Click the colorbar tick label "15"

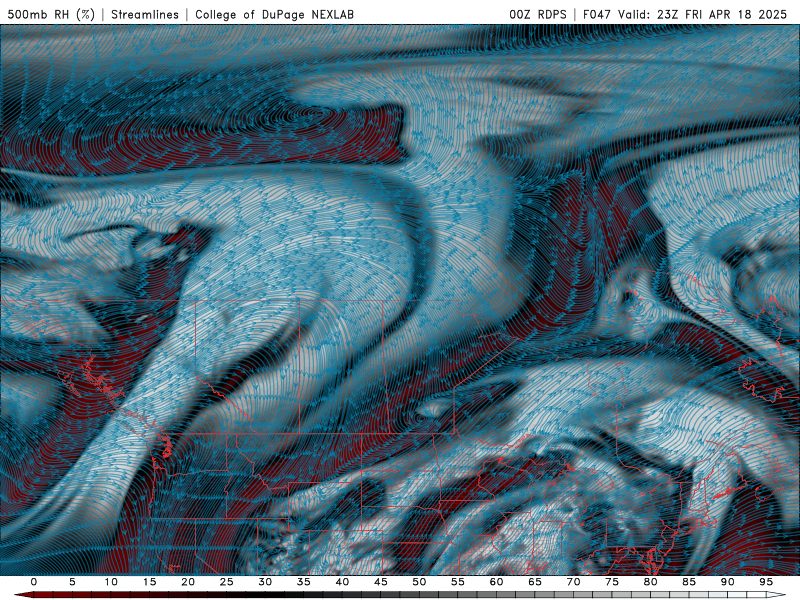pyautogui.click(x=149, y=582)
